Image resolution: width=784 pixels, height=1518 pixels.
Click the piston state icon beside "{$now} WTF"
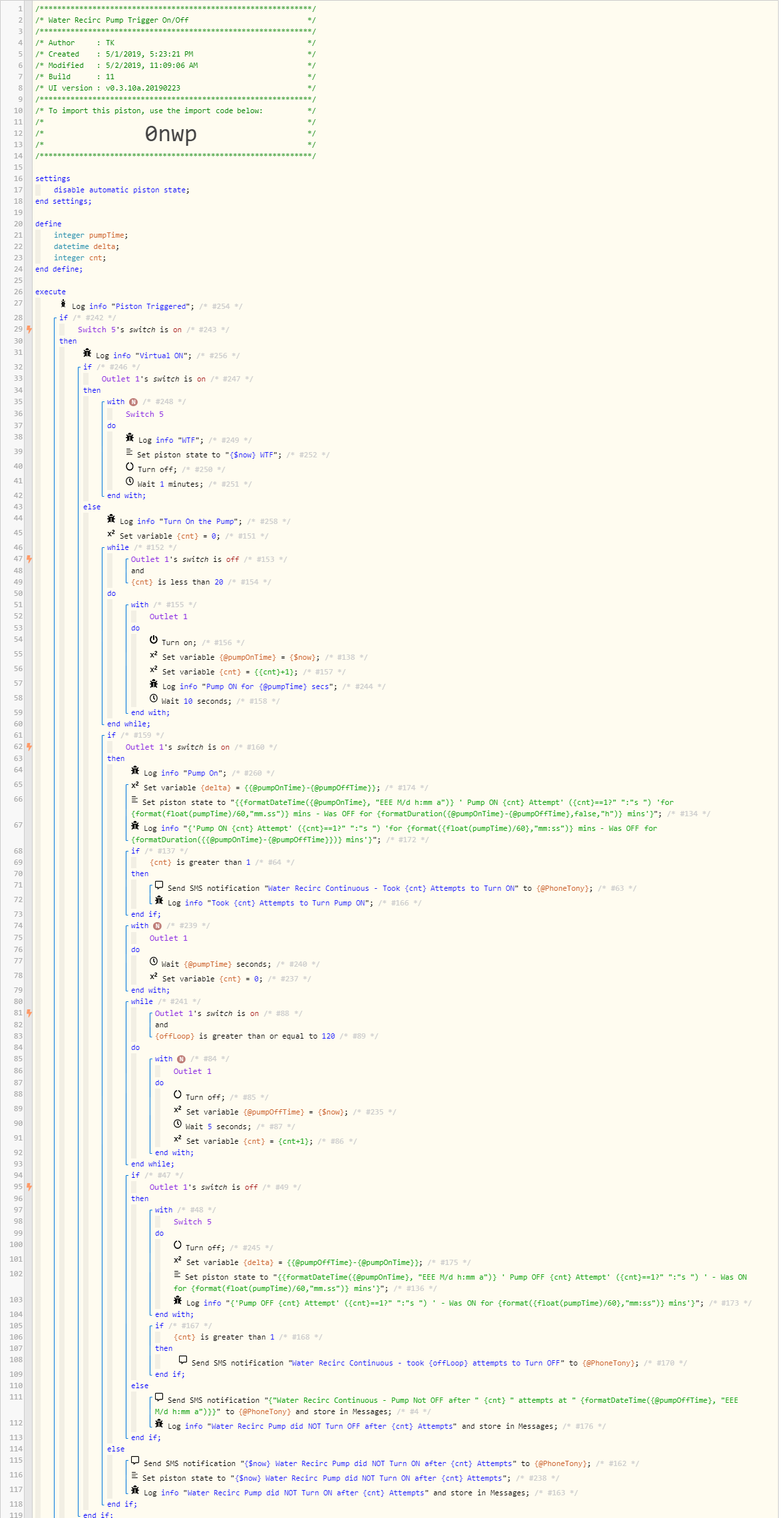coord(129,452)
